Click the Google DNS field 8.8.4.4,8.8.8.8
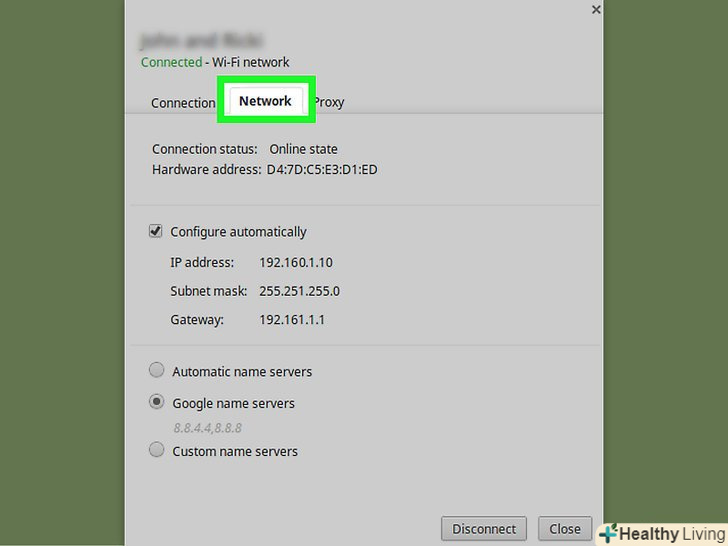The width and height of the screenshot is (728, 546). [x=208, y=428]
